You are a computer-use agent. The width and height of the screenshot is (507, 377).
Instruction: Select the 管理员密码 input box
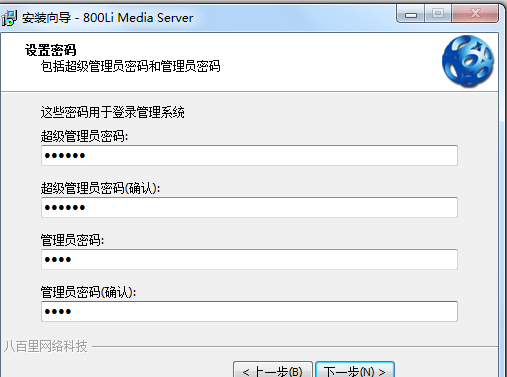click(249, 259)
